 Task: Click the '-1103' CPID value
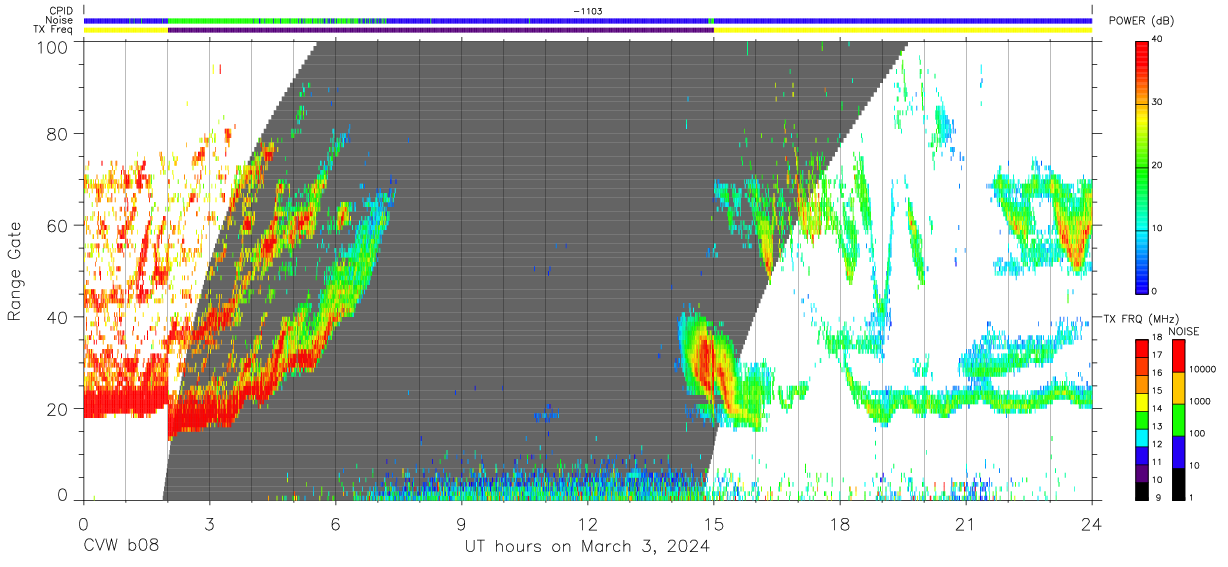(588, 11)
